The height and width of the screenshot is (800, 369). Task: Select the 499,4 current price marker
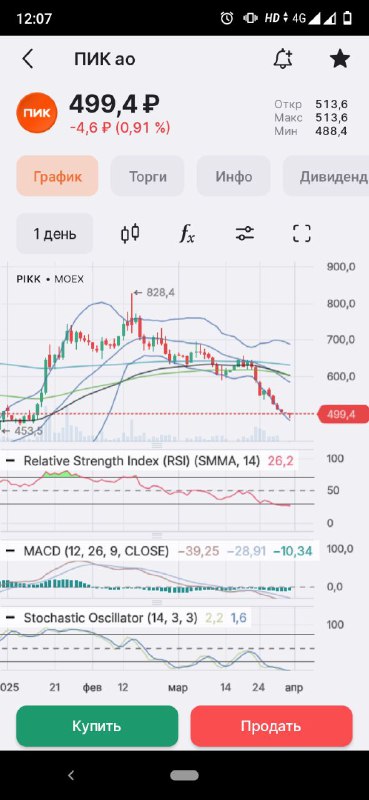point(343,414)
